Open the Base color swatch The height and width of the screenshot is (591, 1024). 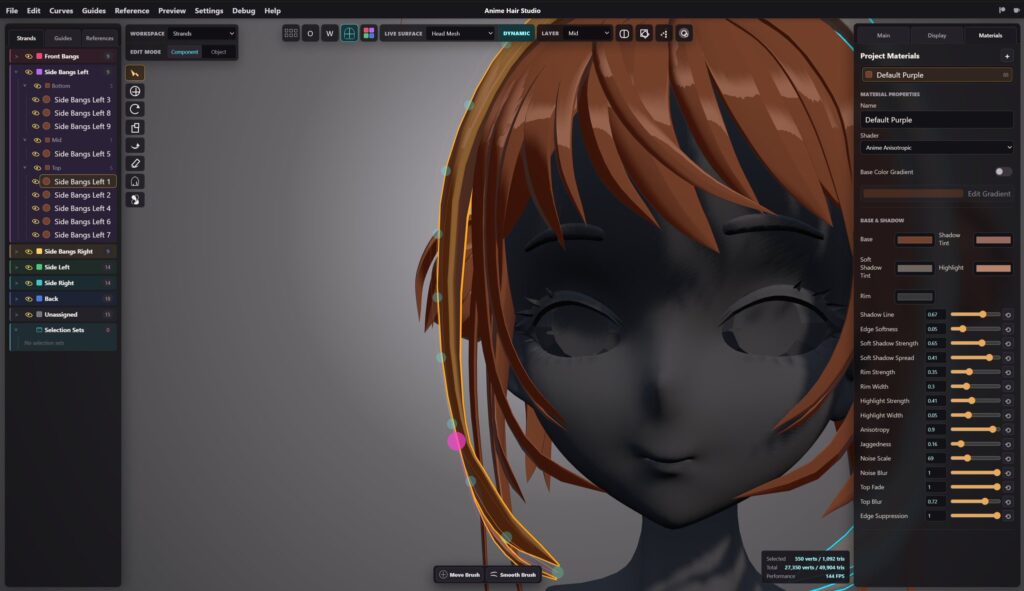914,240
